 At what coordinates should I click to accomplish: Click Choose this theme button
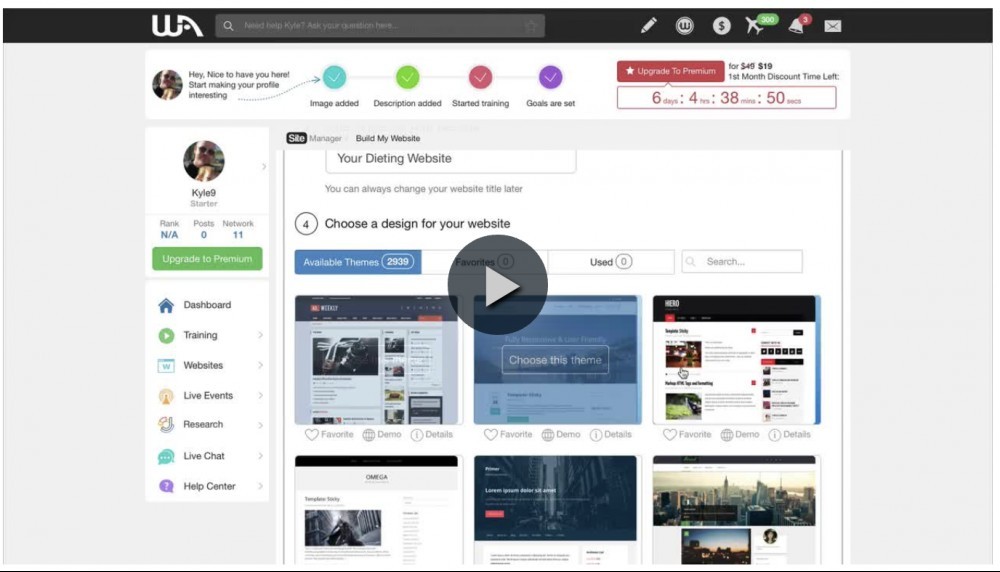coord(555,360)
